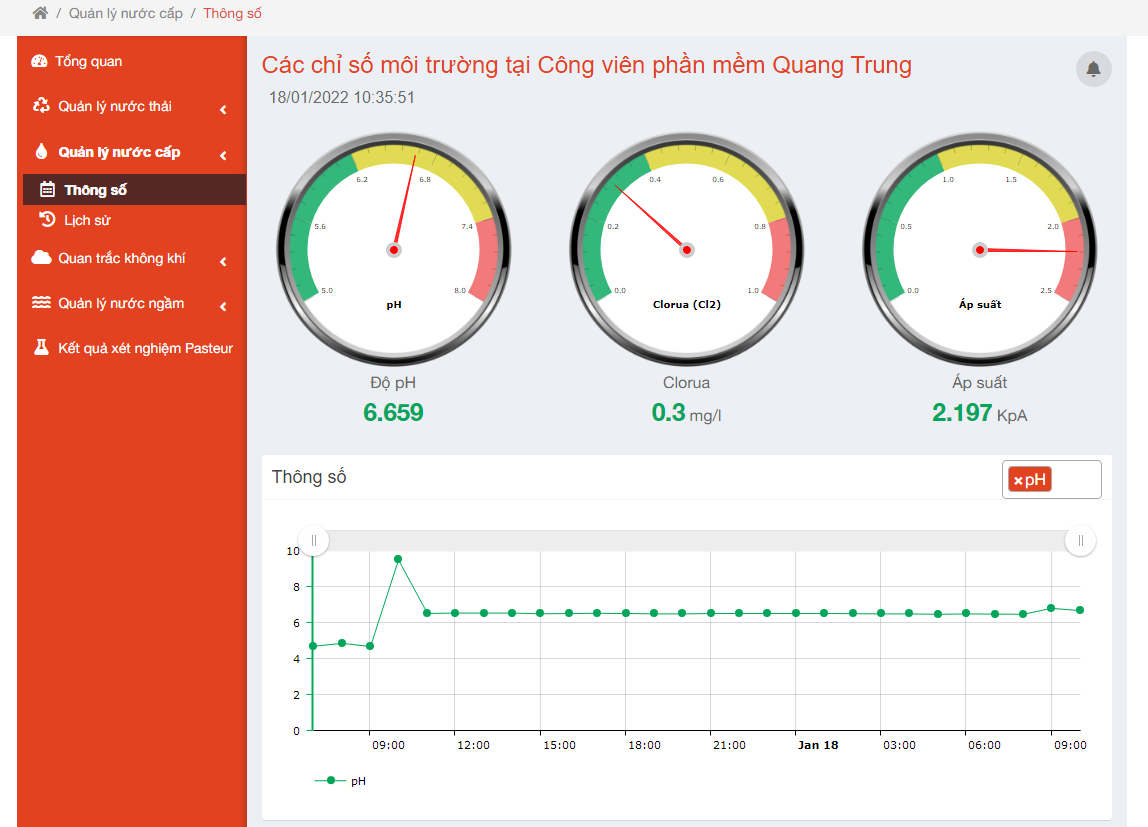Click the last pH data point on chart
1148x827 pixels.
1080,610
